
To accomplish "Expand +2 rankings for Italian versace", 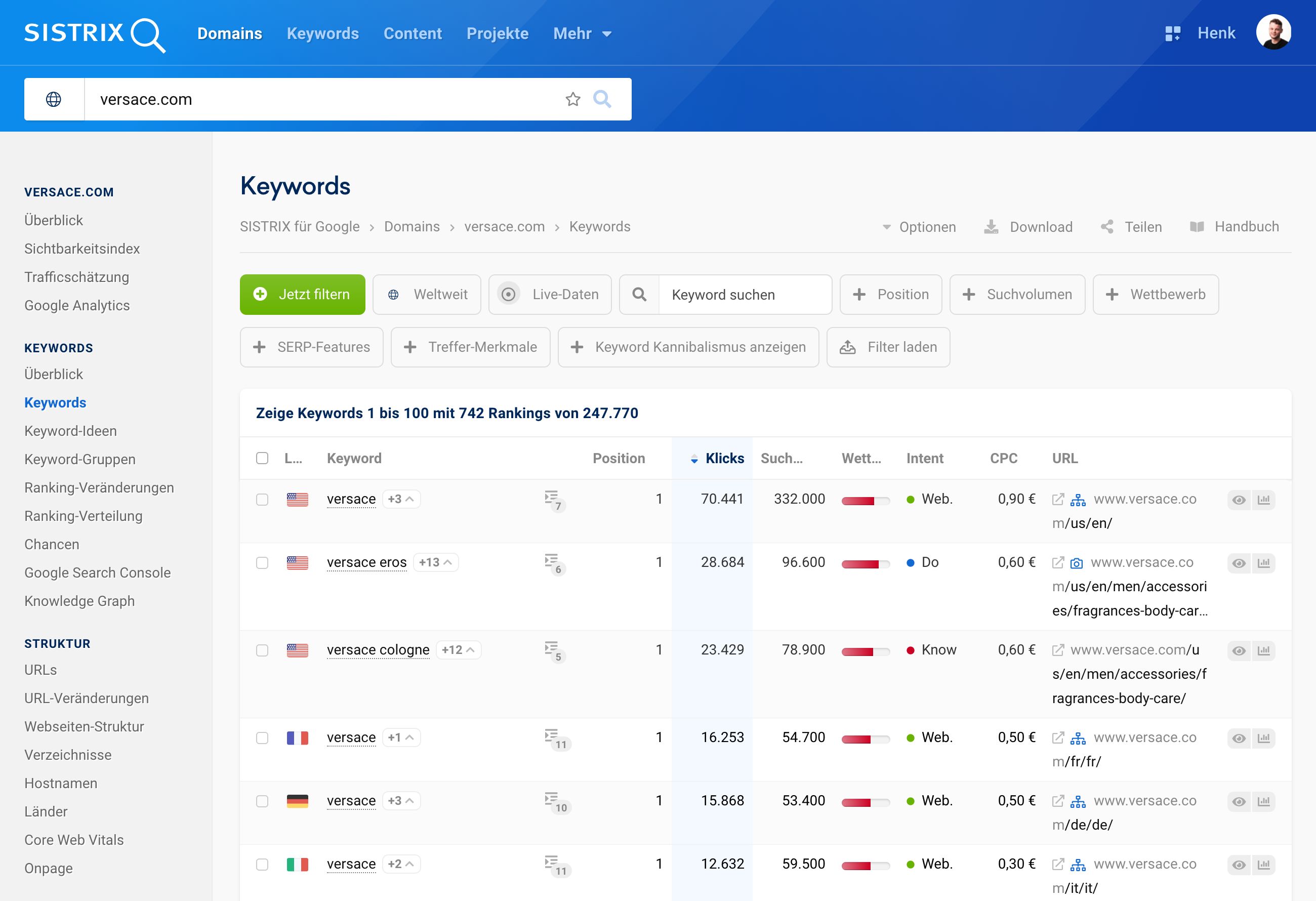I will (x=401, y=864).
